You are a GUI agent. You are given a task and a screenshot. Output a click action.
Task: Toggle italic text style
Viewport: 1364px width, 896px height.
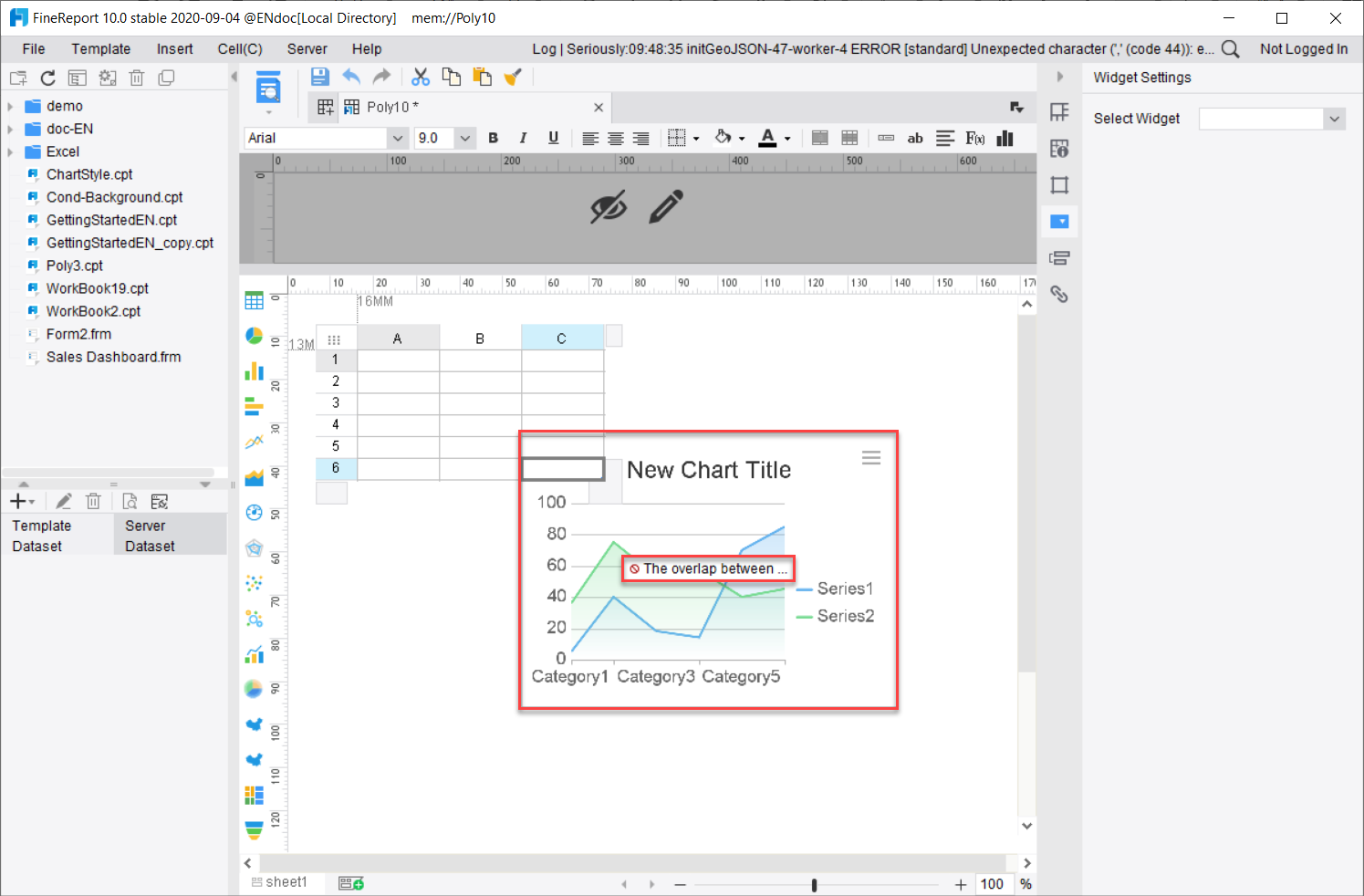point(523,138)
